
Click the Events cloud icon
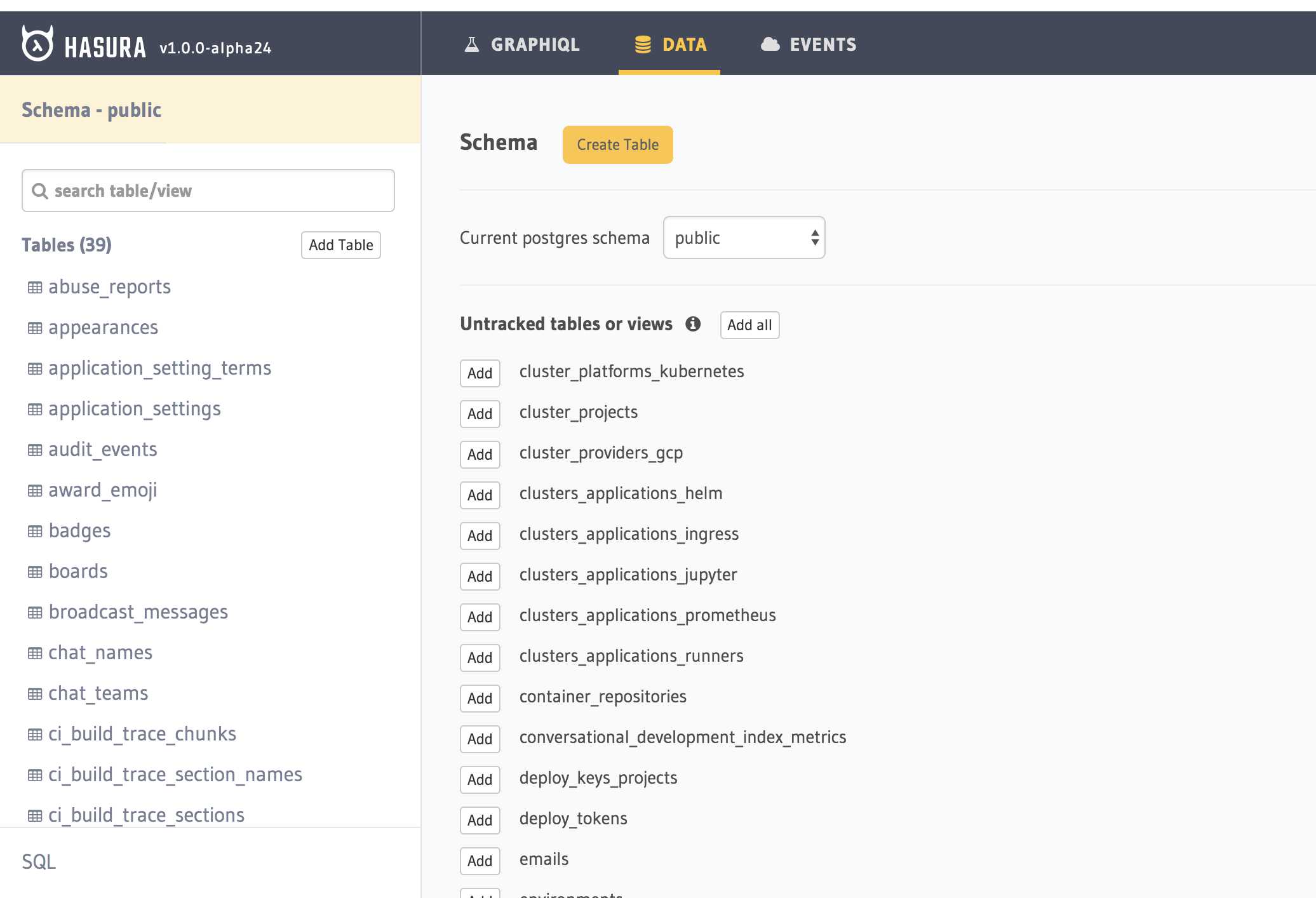[x=770, y=44]
